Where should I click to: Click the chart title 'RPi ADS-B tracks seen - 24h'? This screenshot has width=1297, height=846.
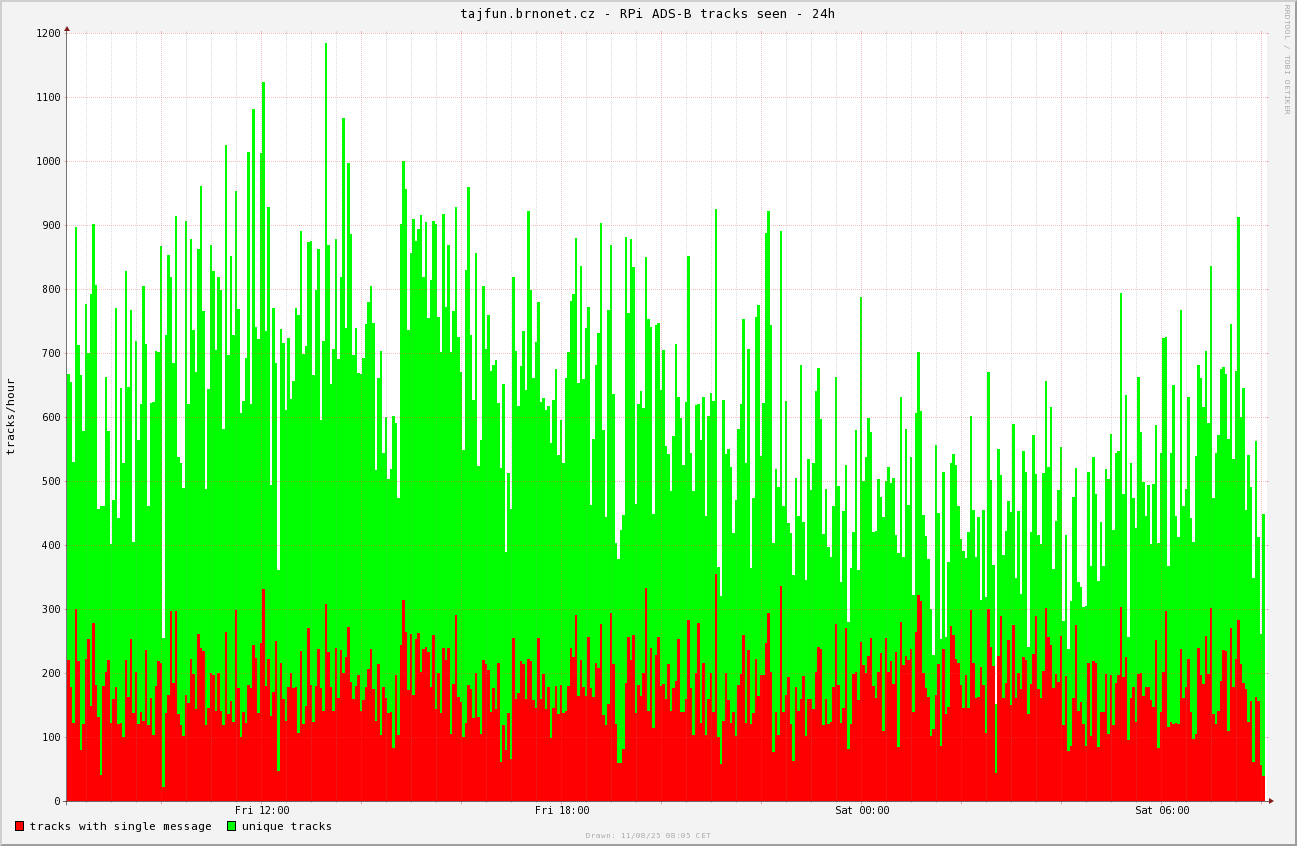coord(647,14)
